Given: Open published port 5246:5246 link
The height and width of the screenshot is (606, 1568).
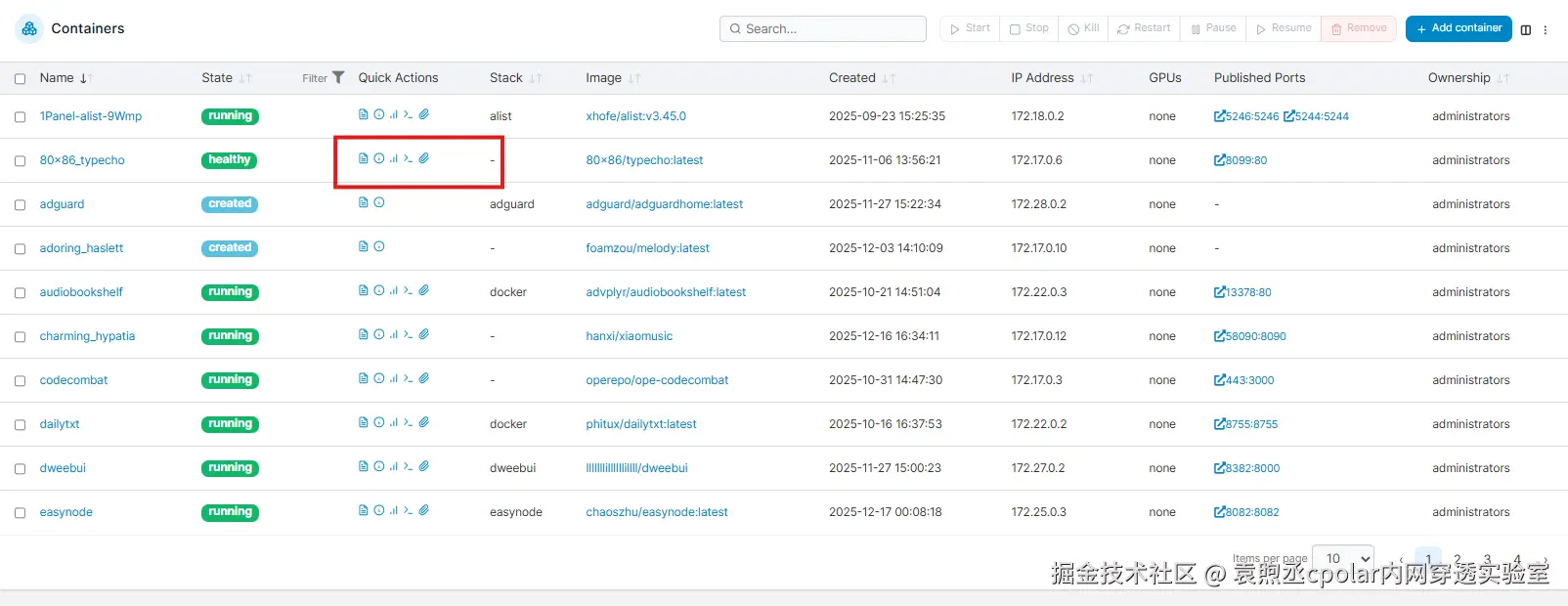Looking at the screenshot, I should click(x=1246, y=116).
